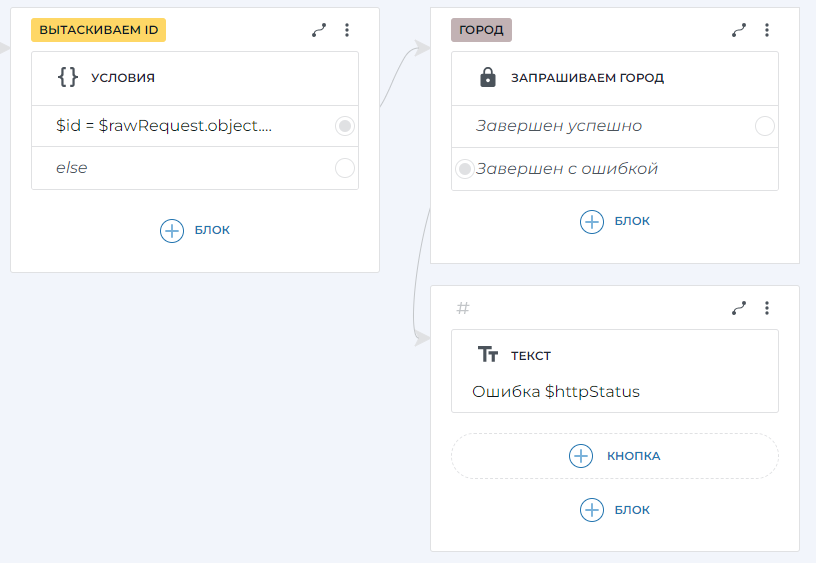Screen dimensions: 816x563
Task: Click the Ошибка $httpStatus text field
Action: 556,392
